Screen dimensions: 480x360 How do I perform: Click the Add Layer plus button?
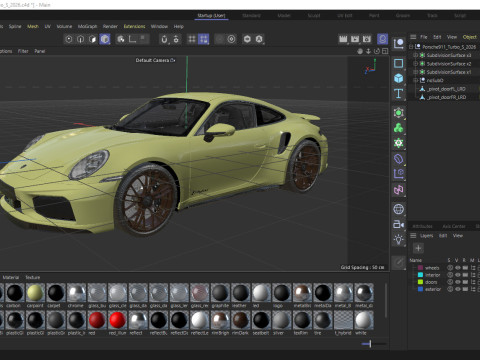coord(418,248)
